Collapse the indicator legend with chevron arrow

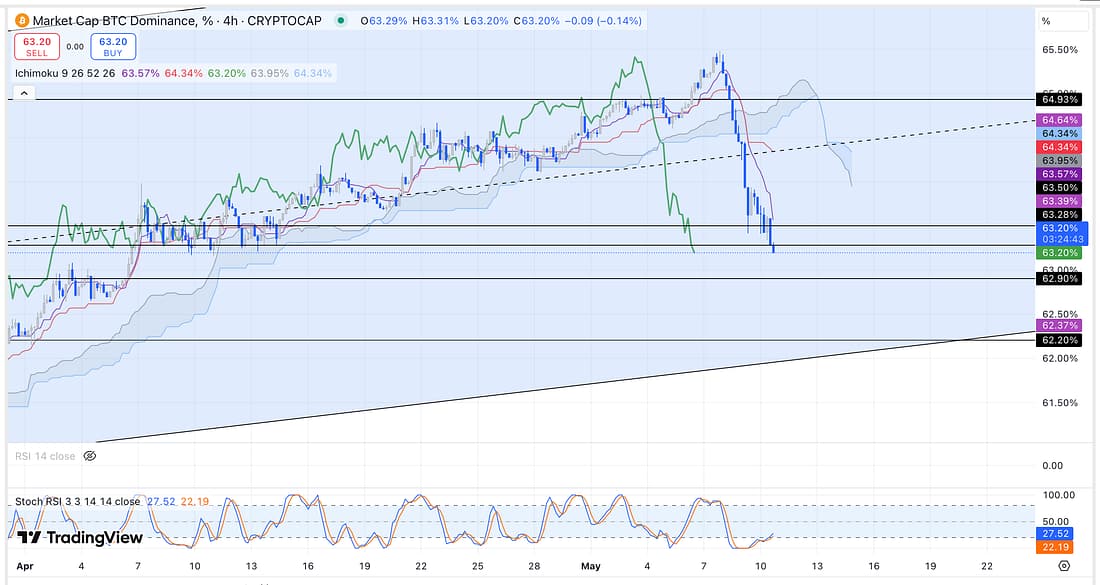point(24,93)
